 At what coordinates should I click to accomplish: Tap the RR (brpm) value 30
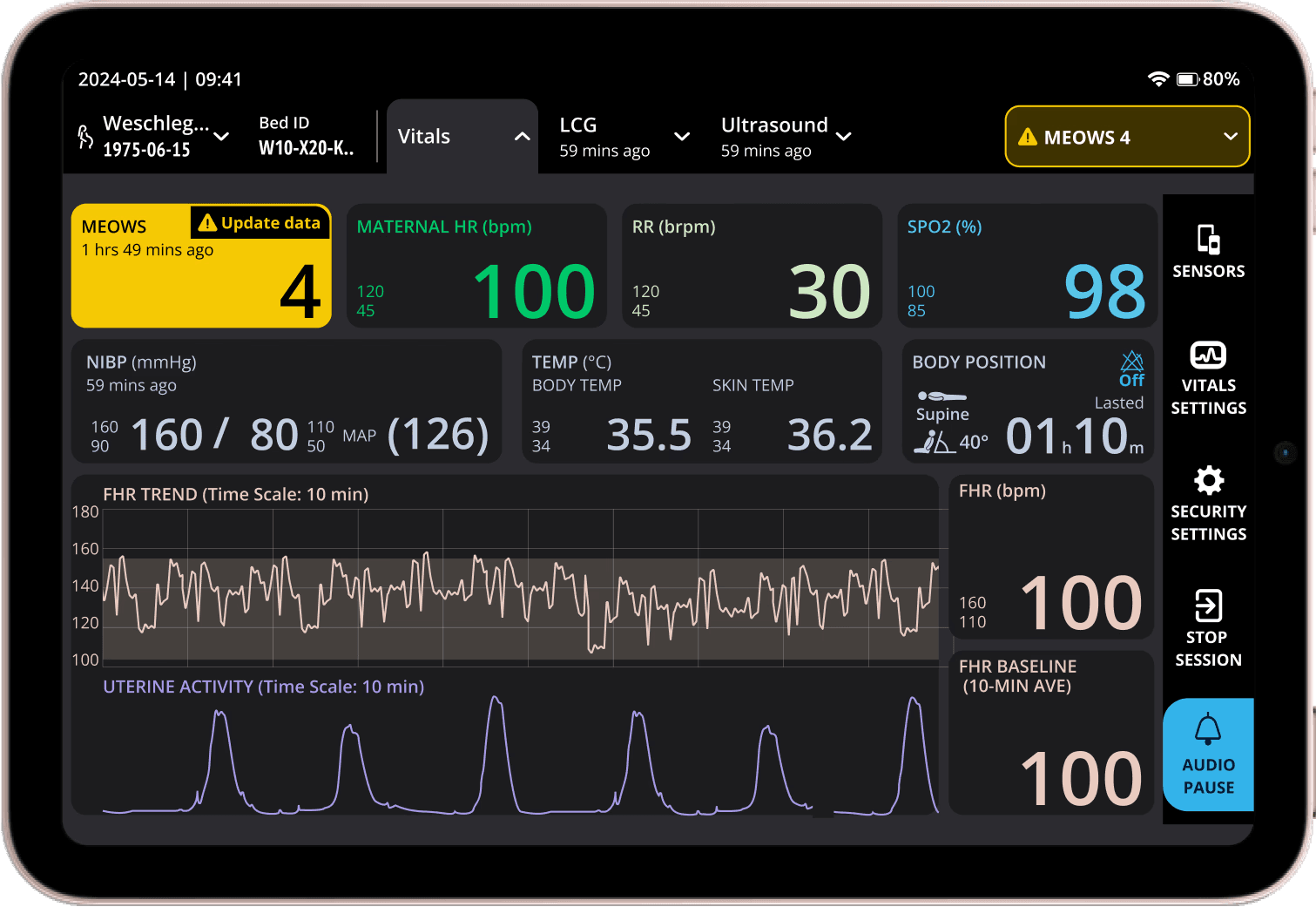tap(829, 292)
